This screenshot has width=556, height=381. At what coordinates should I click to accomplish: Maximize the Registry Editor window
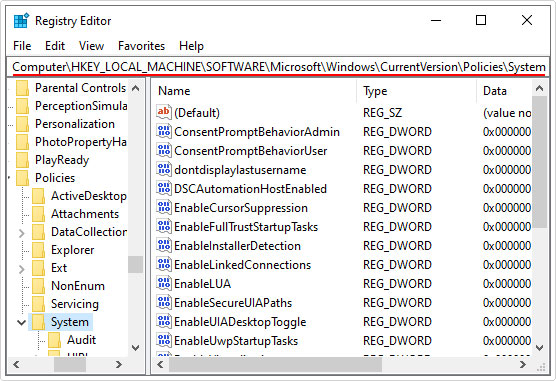tap(481, 20)
